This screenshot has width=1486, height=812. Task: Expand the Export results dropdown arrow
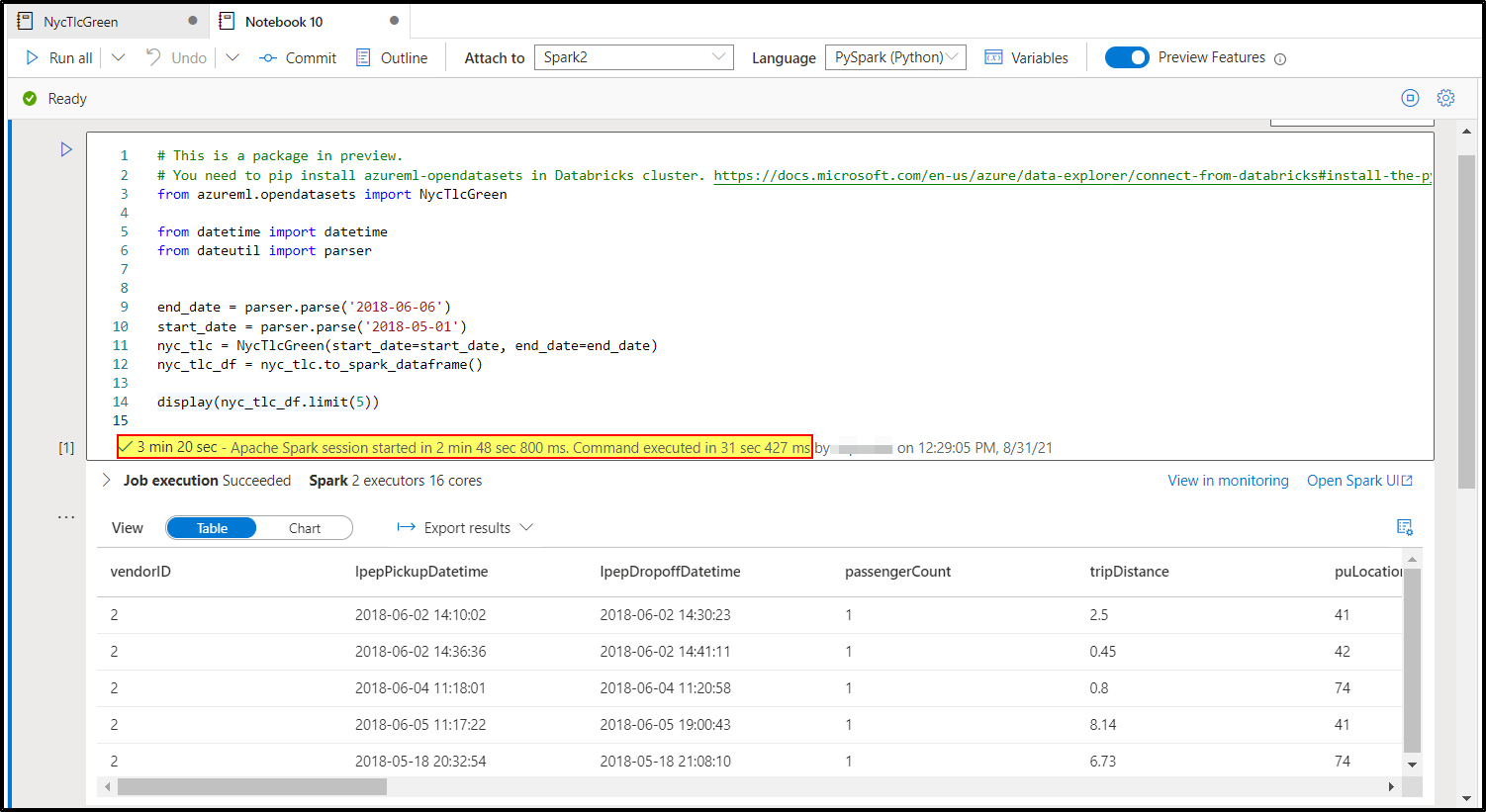526,527
